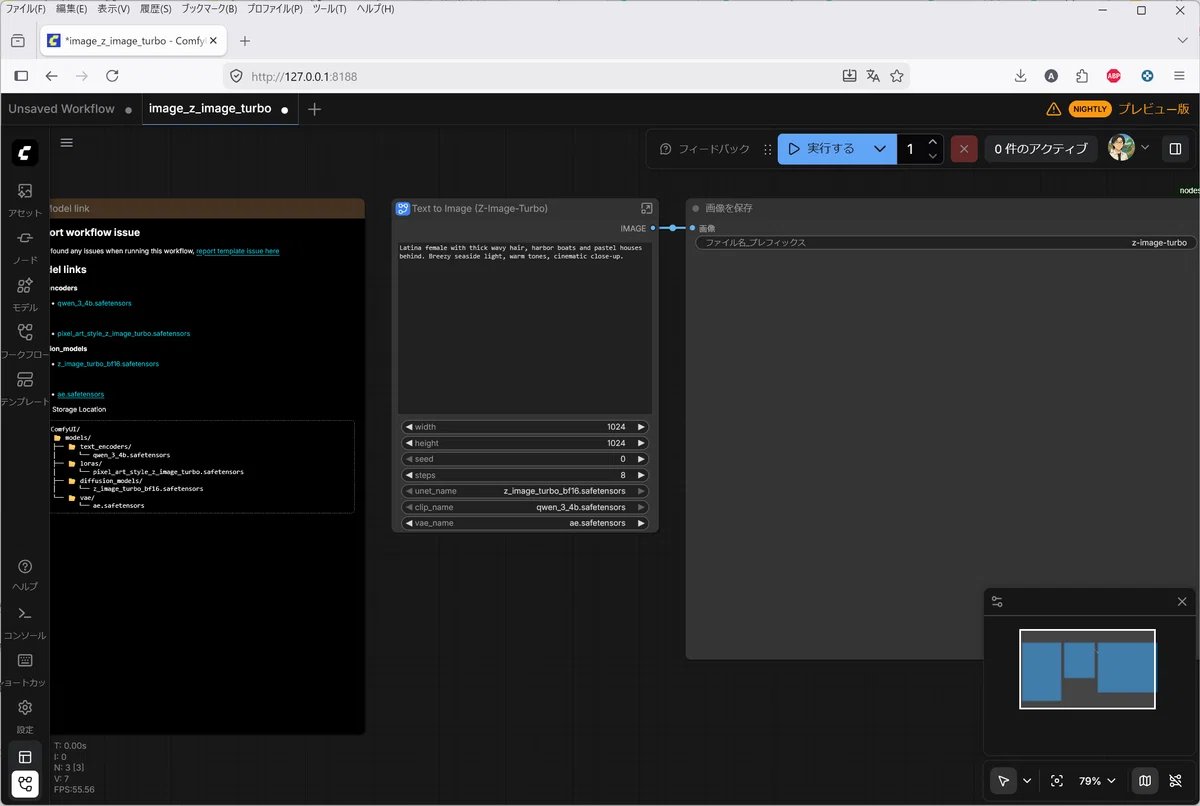The image size is (1200, 806).
Task: Open the テンプレート templates panel
Action: tap(25, 388)
